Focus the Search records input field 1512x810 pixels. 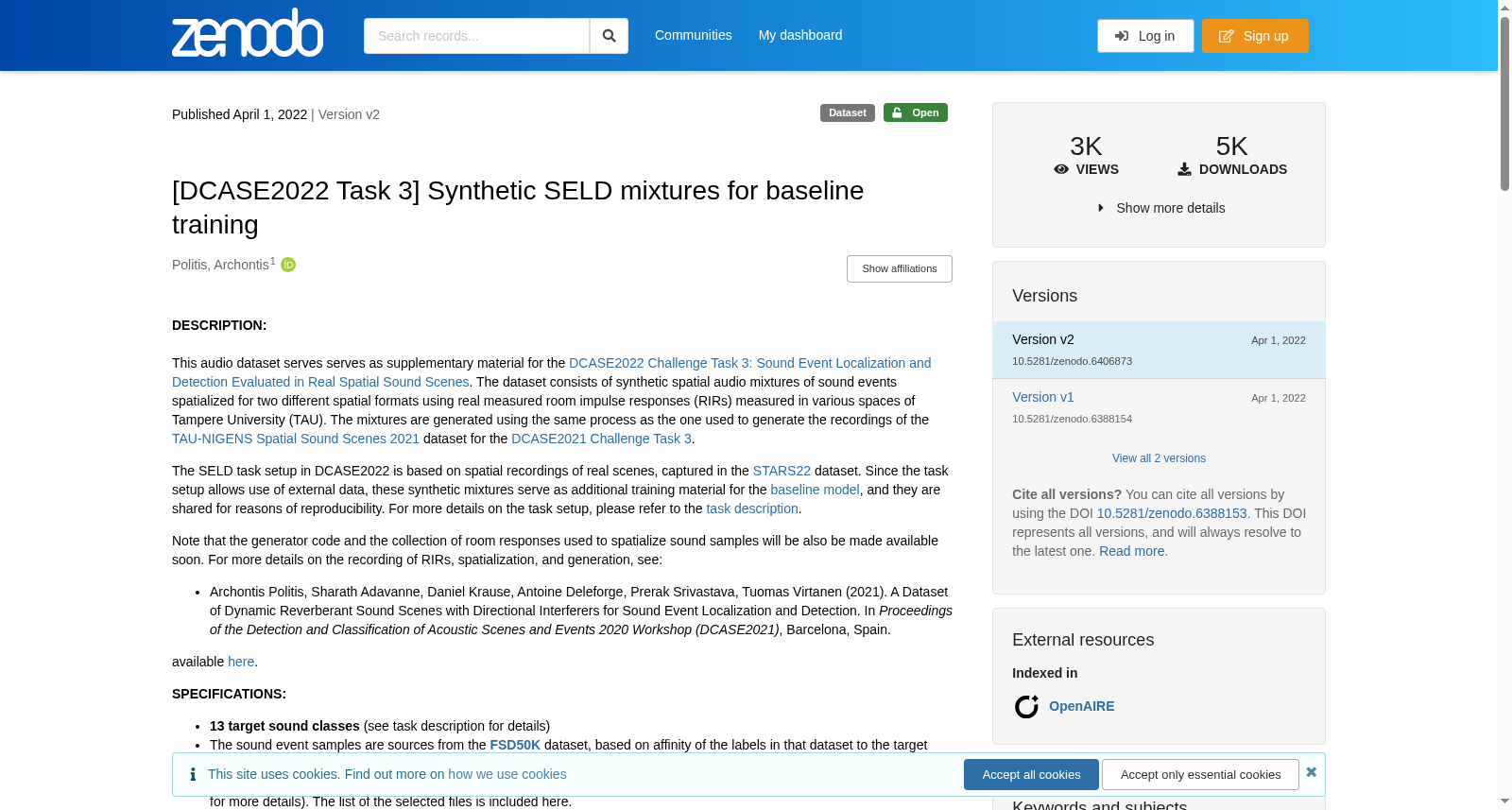[476, 36]
